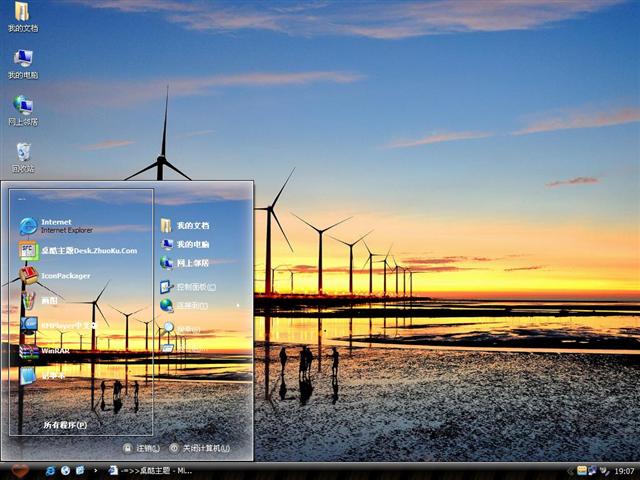Image resolution: width=640 pixels, height=480 pixels.
Task: Launch WinRAR from Start menu
Action: click(x=54, y=351)
